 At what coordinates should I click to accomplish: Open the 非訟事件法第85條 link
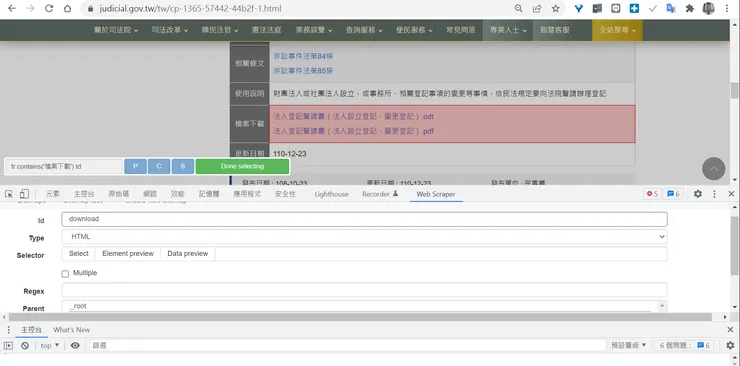(303, 71)
